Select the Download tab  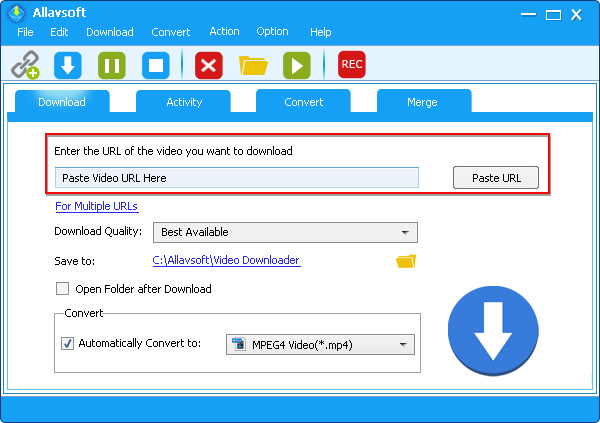point(62,102)
